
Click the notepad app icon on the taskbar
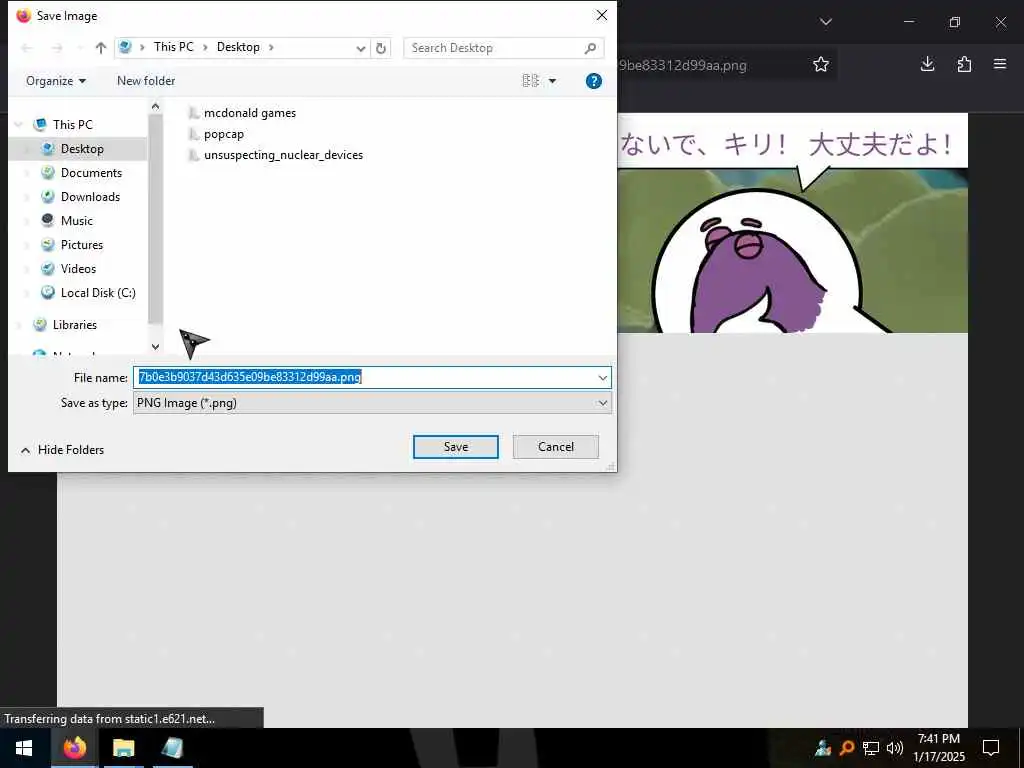tap(172, 748)
